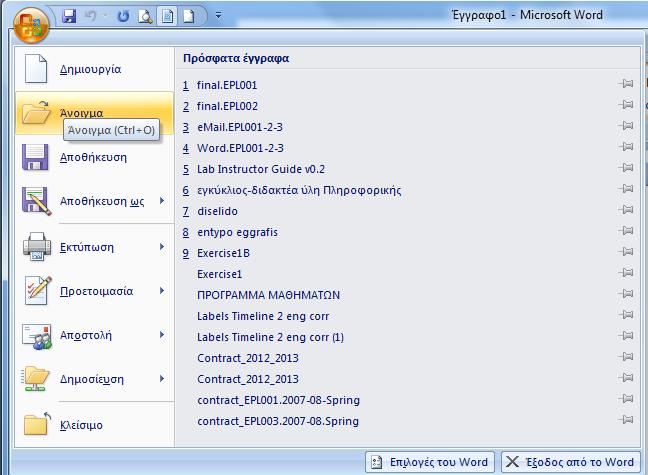Screen dimensions: 648x475
Task: Pin Lab Instructor Guide v0.2
Action: coord(626,168)
